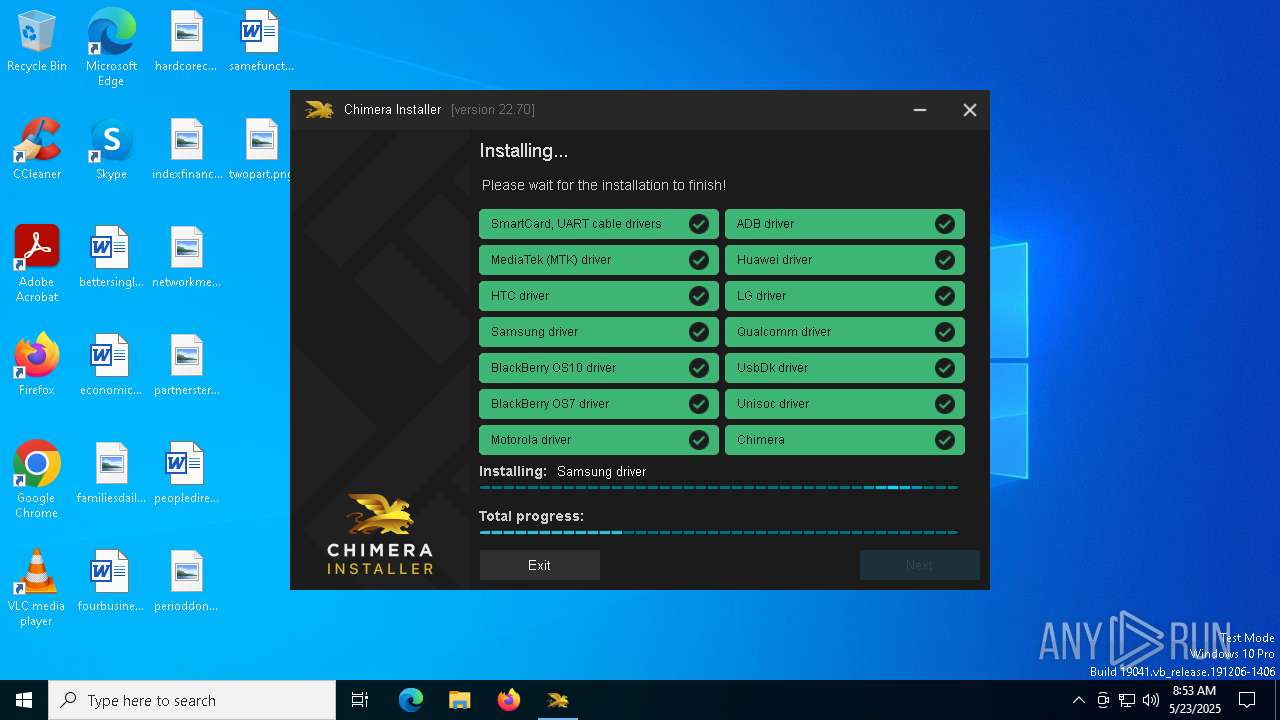Click the UsbDk driver label
This screenshot has height=720, width=1280.
(772, 368)
